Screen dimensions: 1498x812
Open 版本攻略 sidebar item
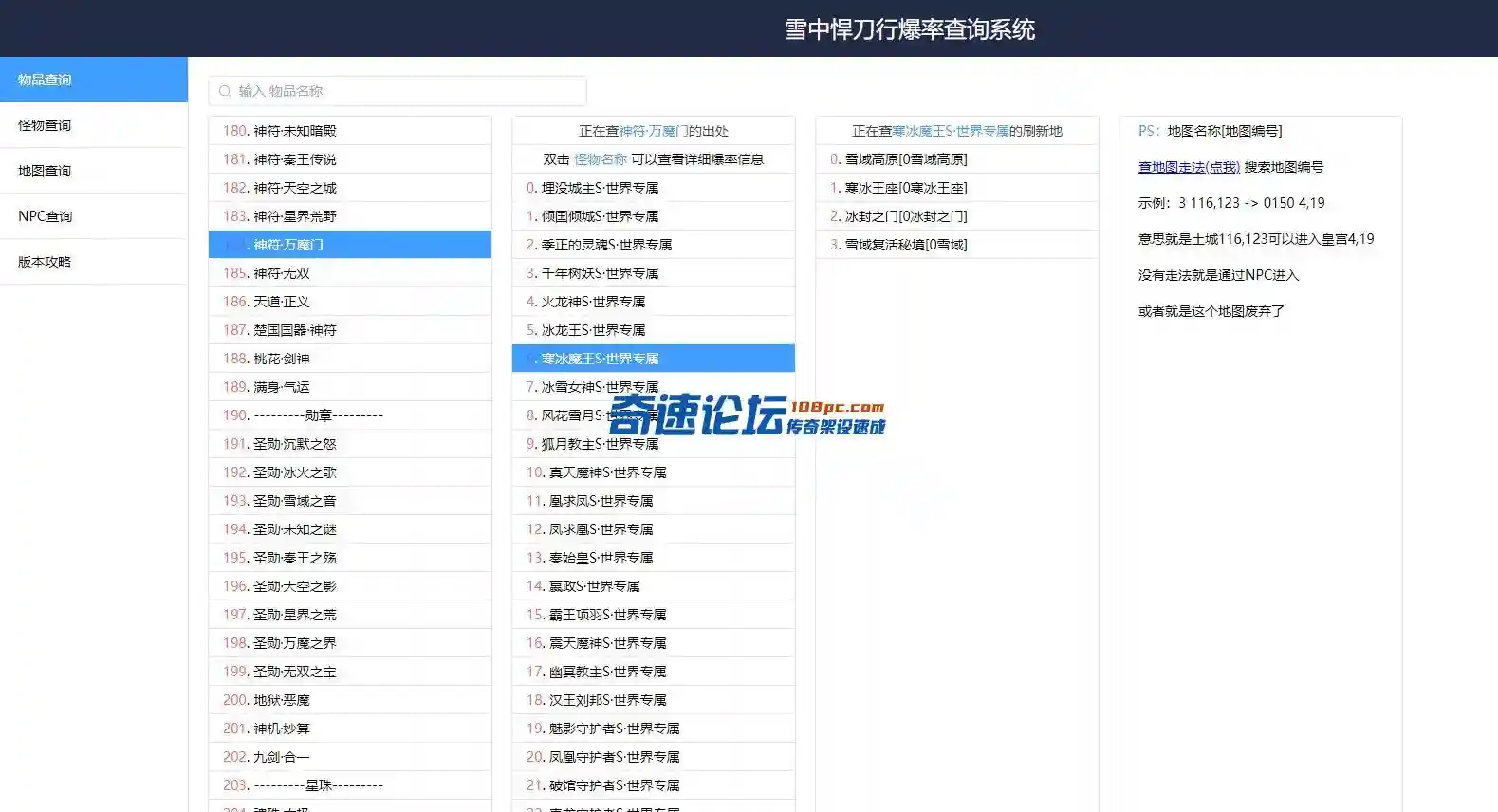coord(94,262)
